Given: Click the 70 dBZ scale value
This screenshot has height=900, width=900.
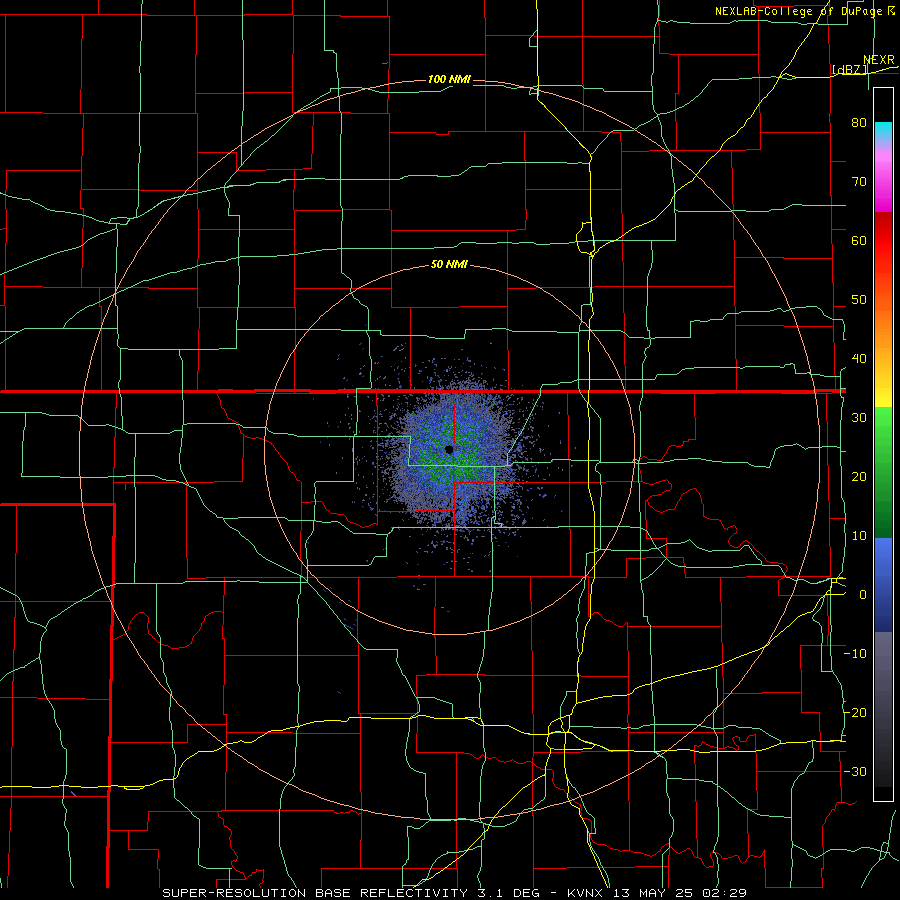Looking at the screenshot, I should (859, 182).
